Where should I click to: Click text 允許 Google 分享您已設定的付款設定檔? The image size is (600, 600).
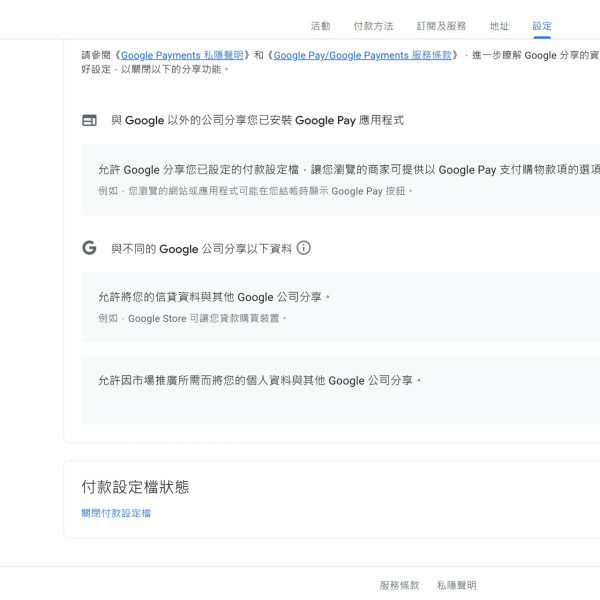pos(198,170)
